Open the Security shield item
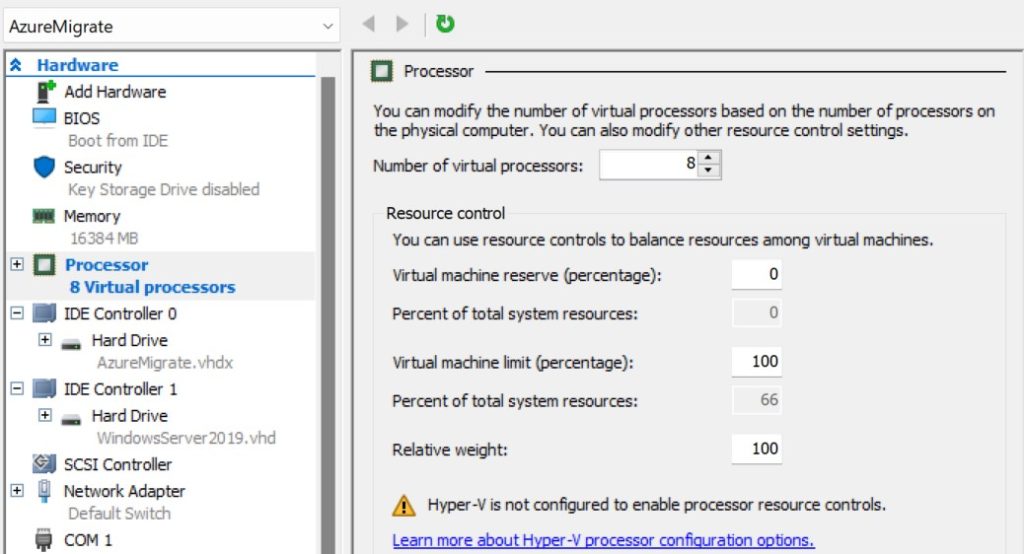Screen dimensions: 1024x554 click(x=92, y=167)
